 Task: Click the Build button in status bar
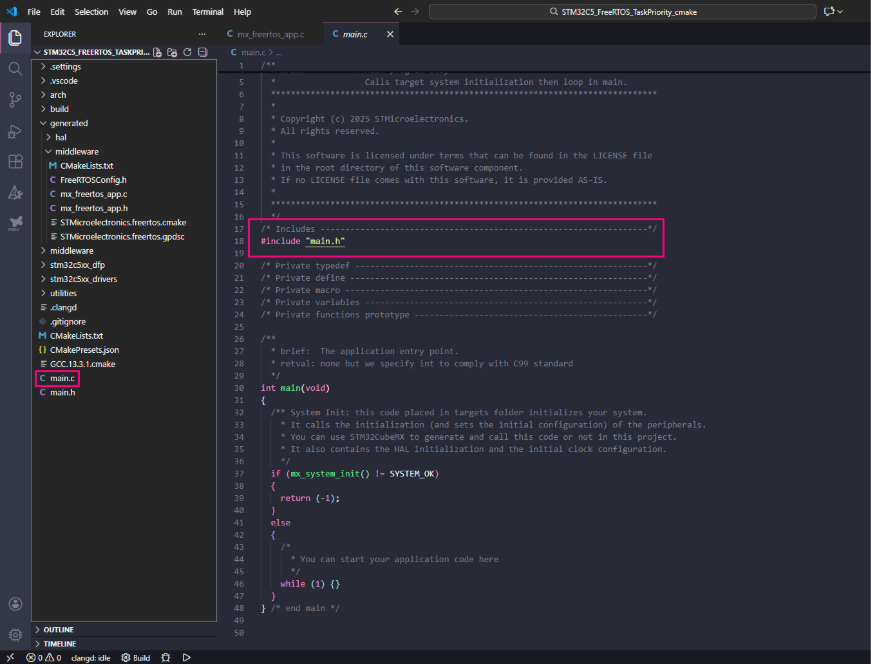tap(136, 657)
